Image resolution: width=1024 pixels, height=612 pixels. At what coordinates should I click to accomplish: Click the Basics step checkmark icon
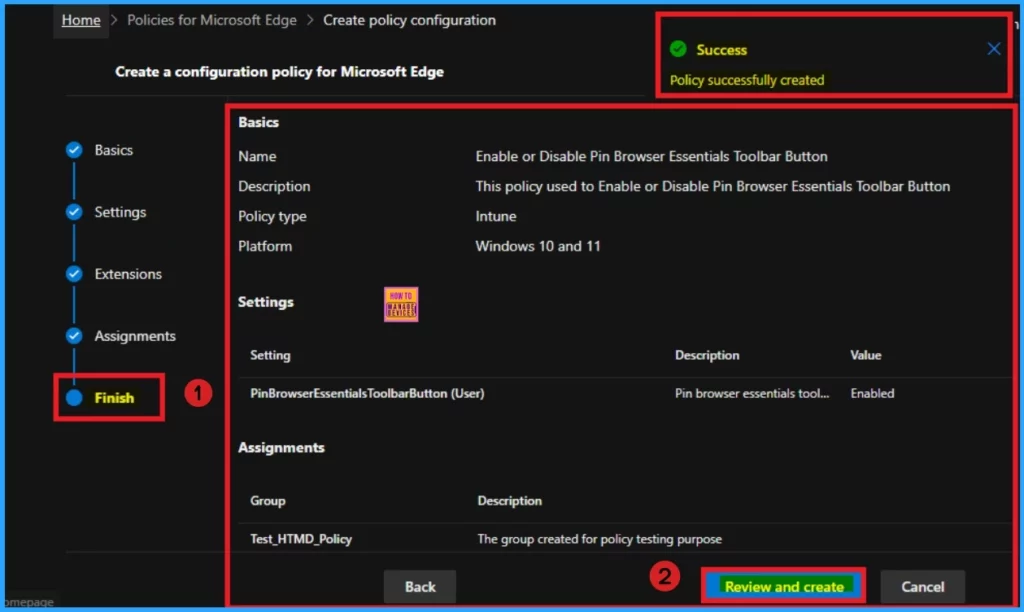[74, 150]
